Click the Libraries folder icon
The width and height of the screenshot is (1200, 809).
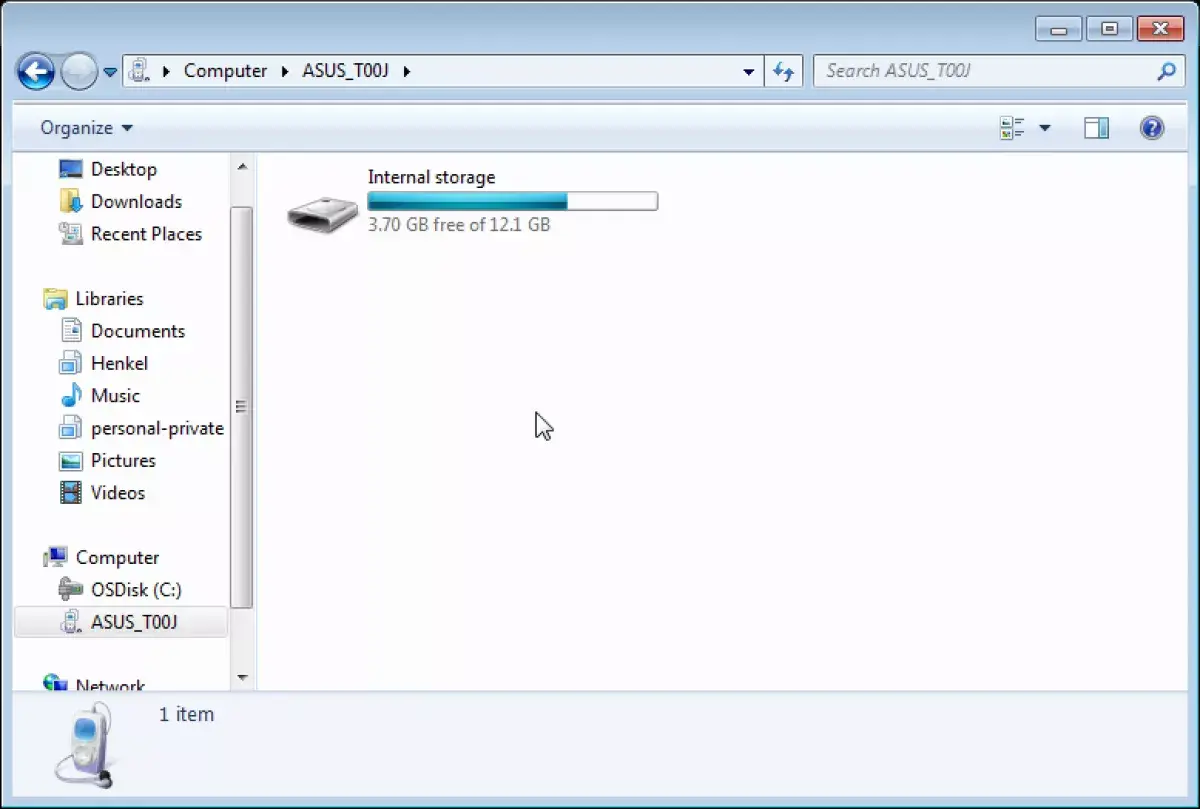pyautogui.click(x=55, y=298)
